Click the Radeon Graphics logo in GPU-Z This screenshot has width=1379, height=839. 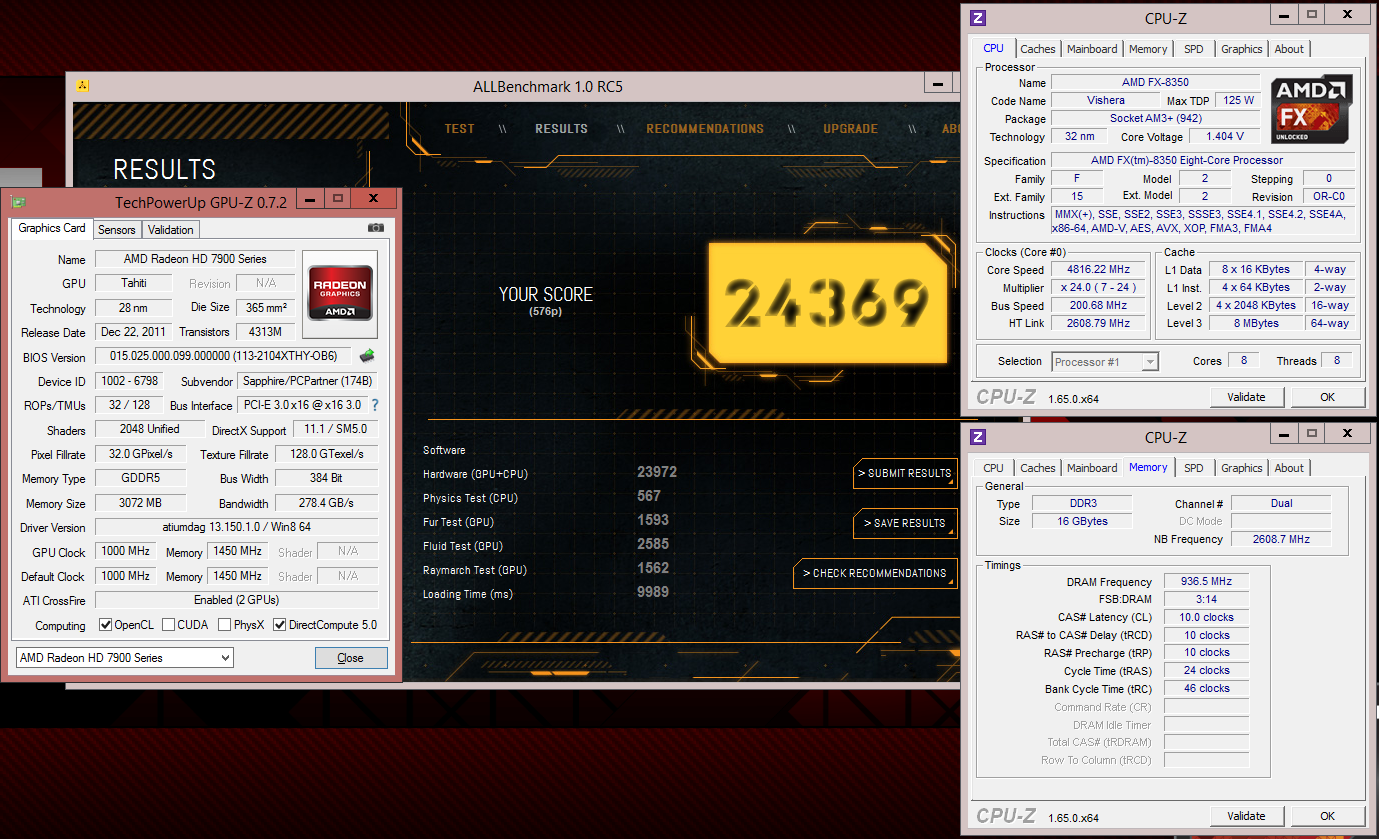340,292
